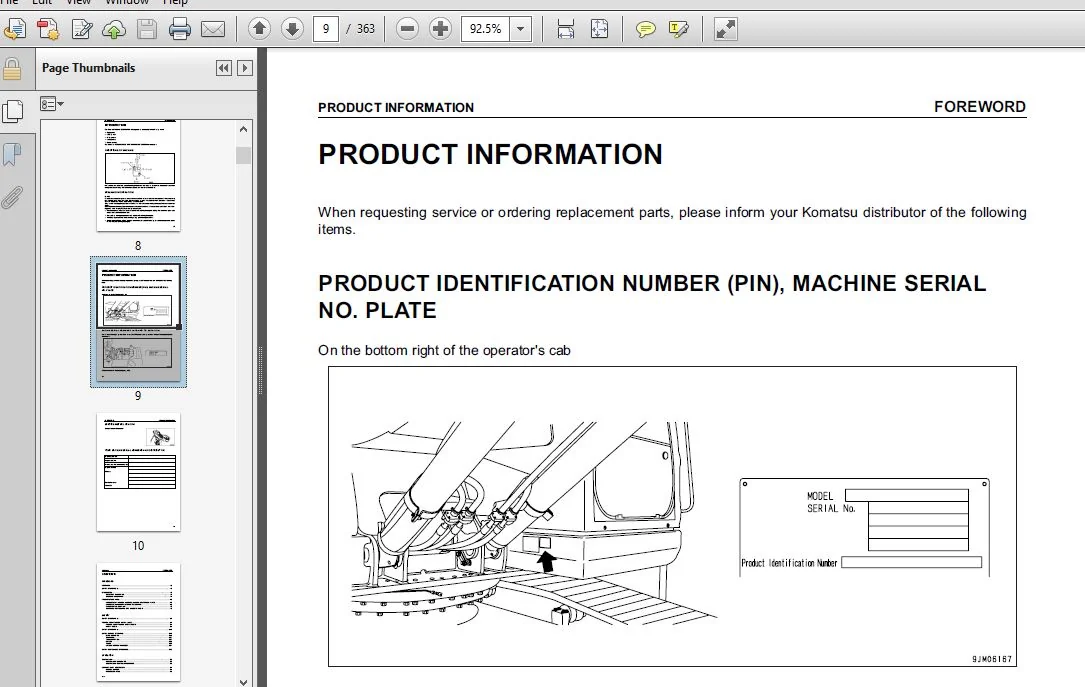Expand the thumbnails panel with right-arrow button
1085x687 pixels.
(x=244, y=68)
